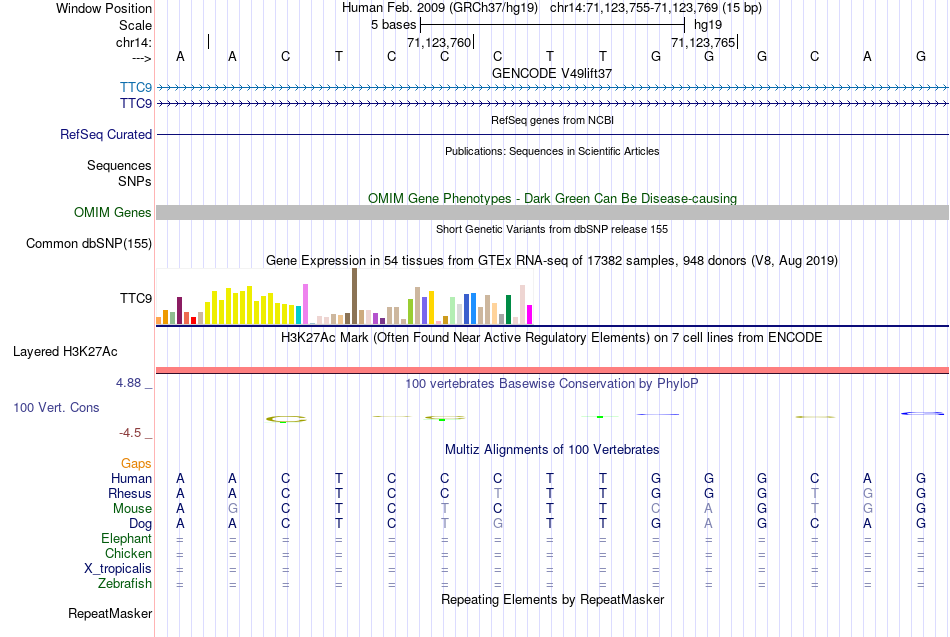Select the Rhesus species row label
Screen dimensions: 950x637
coord(130,493)
